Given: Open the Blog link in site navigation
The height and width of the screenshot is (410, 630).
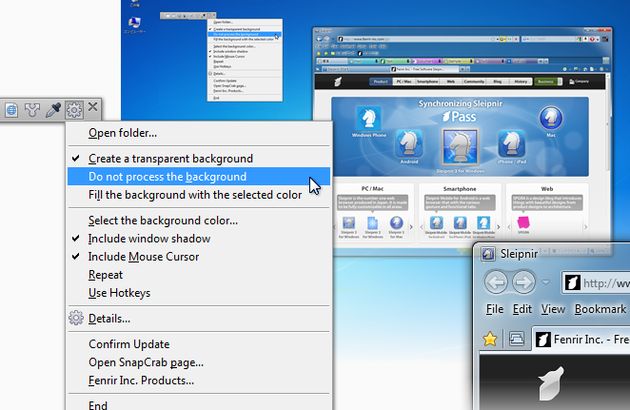Looking at the screenshot, I should [498, 82].
